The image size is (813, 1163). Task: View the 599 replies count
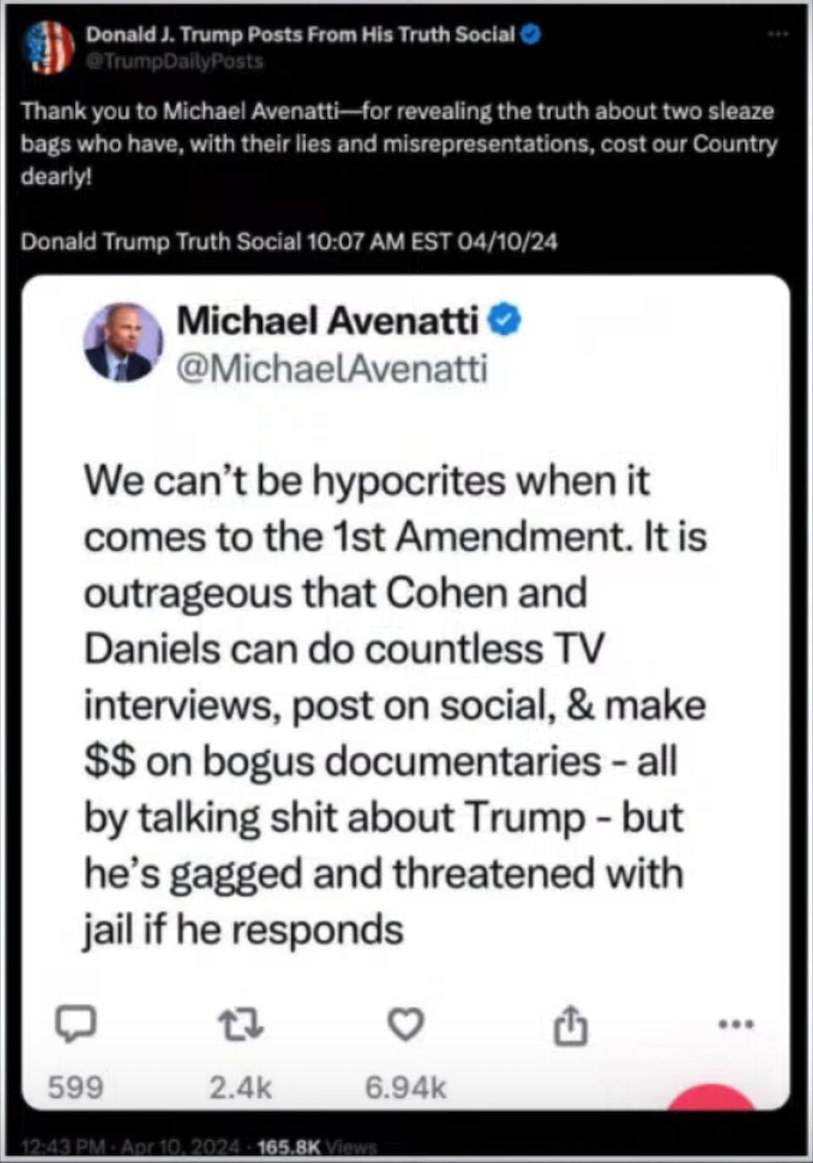[x=76, y=1087]
